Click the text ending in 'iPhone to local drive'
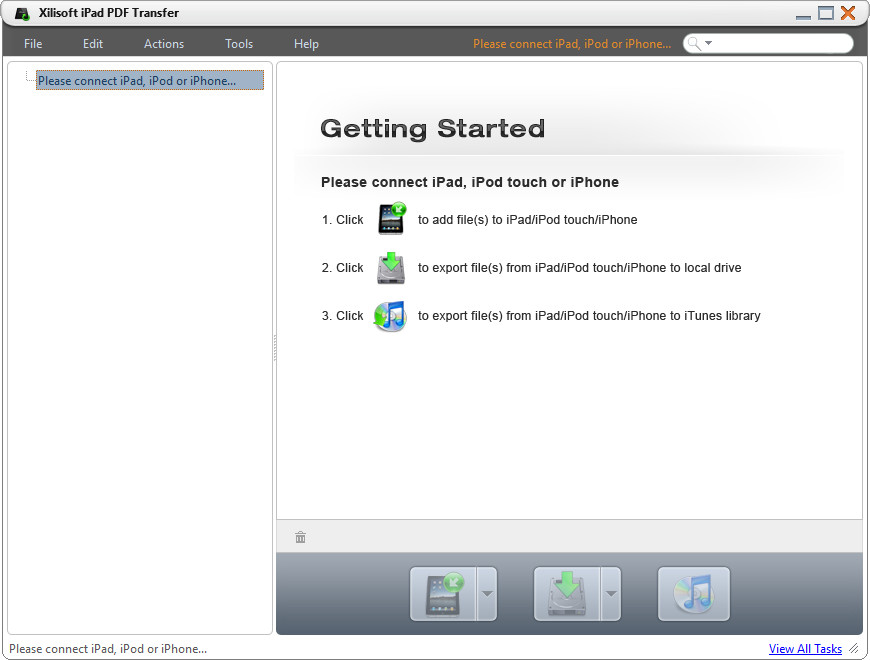 (580, 268)
